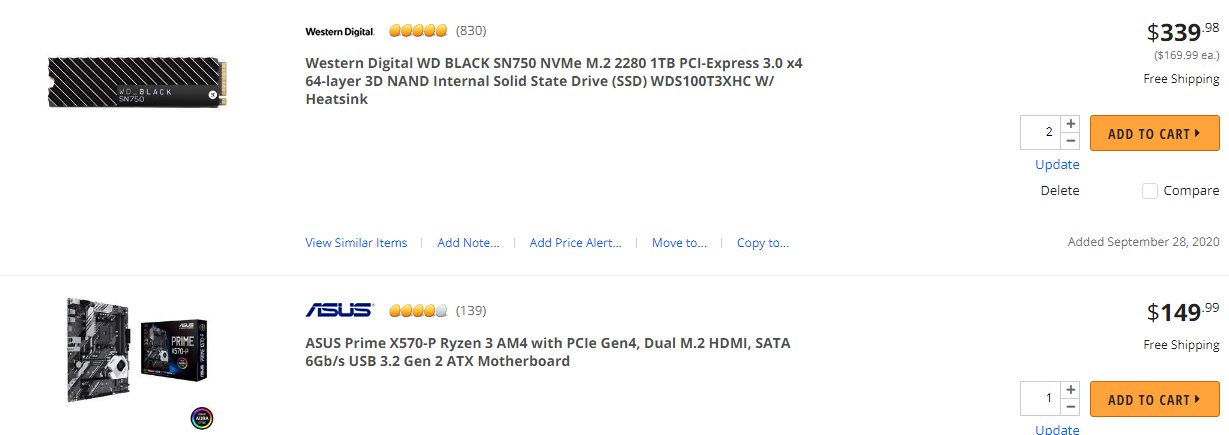Click the WD SSD quantity field
Viewport: 1229px width, 435px height.
pos(1042,133)
